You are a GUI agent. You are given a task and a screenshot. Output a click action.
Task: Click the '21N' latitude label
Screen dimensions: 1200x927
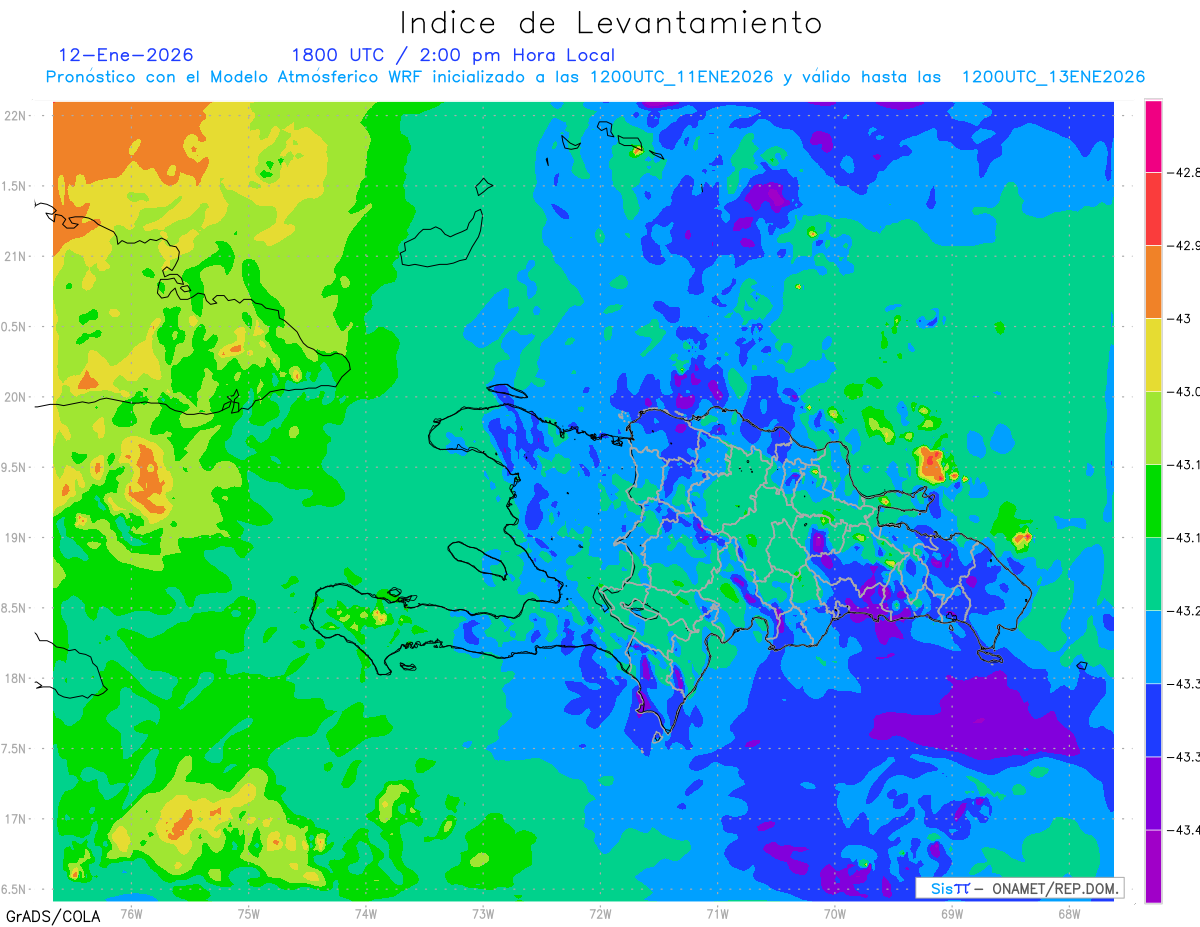17,256
